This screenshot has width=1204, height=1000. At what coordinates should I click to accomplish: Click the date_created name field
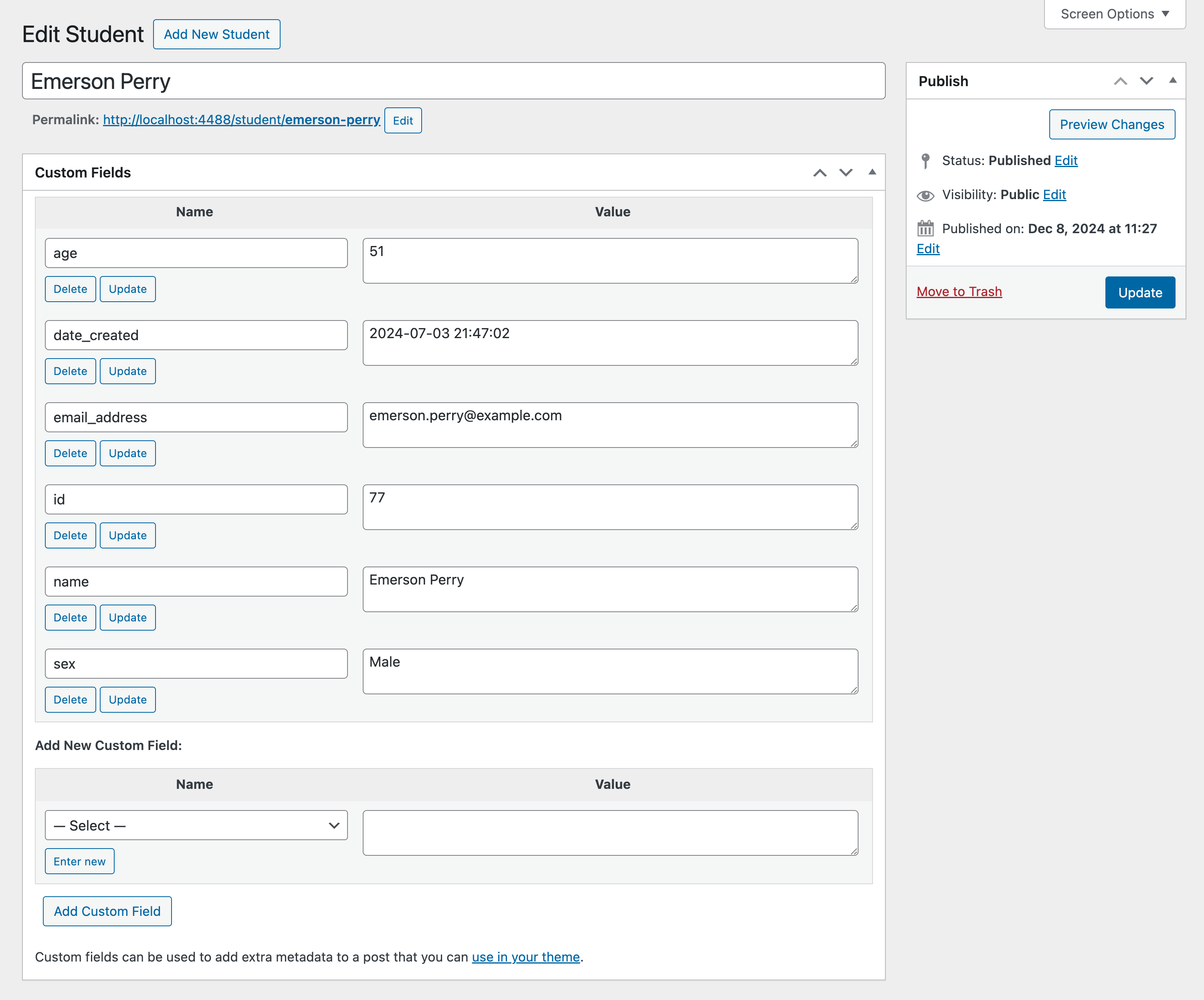(196, 335)
